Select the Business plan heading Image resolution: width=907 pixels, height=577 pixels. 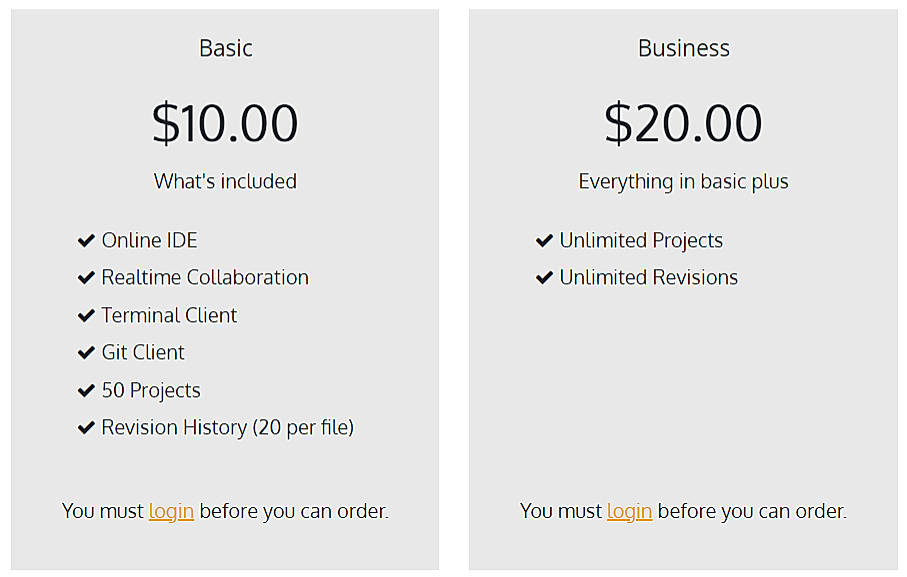pyautogui.click(x=683, y=47)
